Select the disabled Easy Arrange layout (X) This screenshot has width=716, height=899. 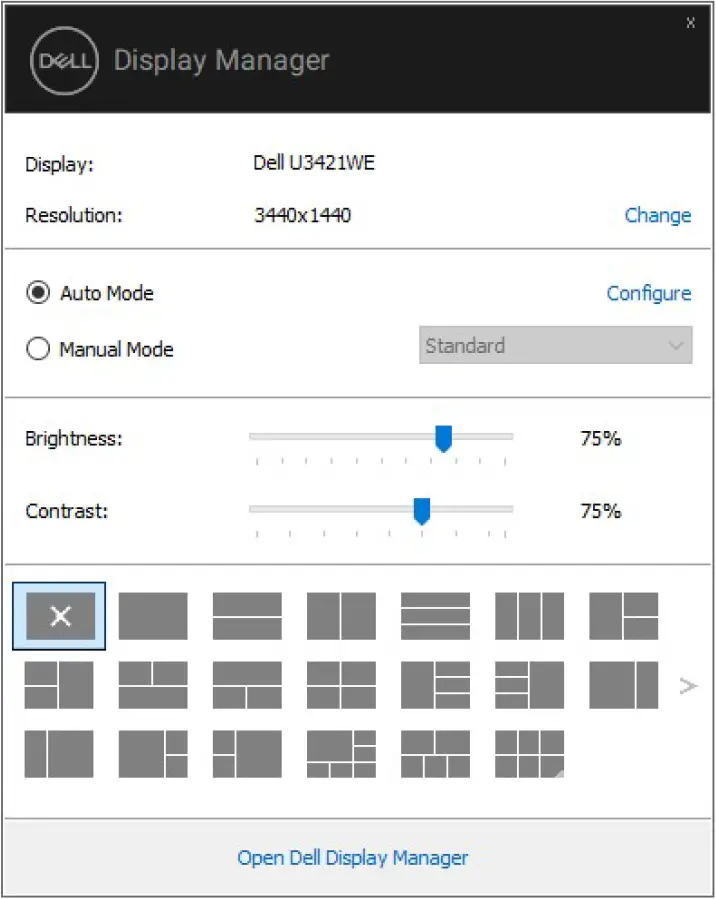58,617
